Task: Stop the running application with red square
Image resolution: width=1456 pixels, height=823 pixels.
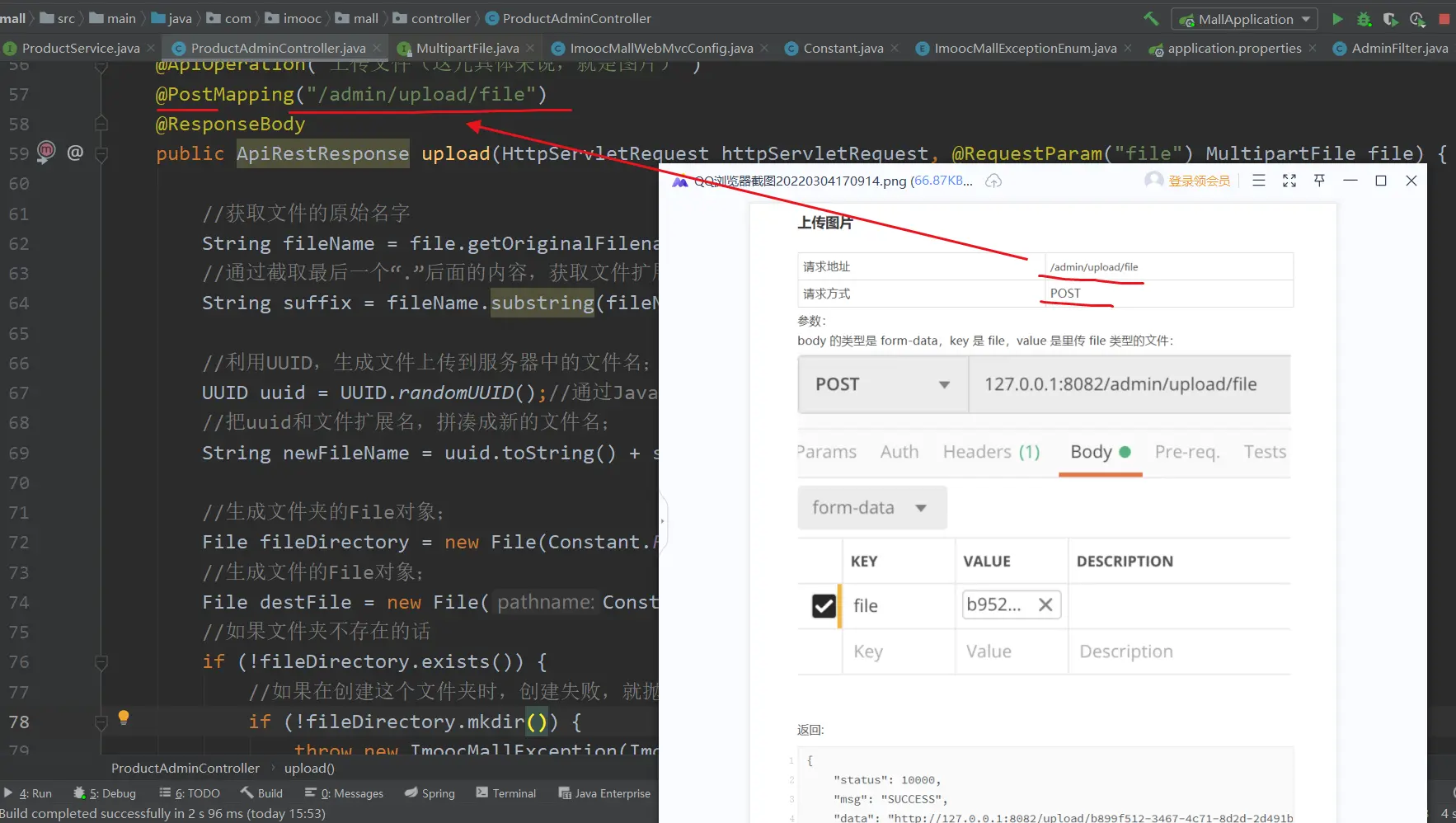Action: [x=1444, y=18]
